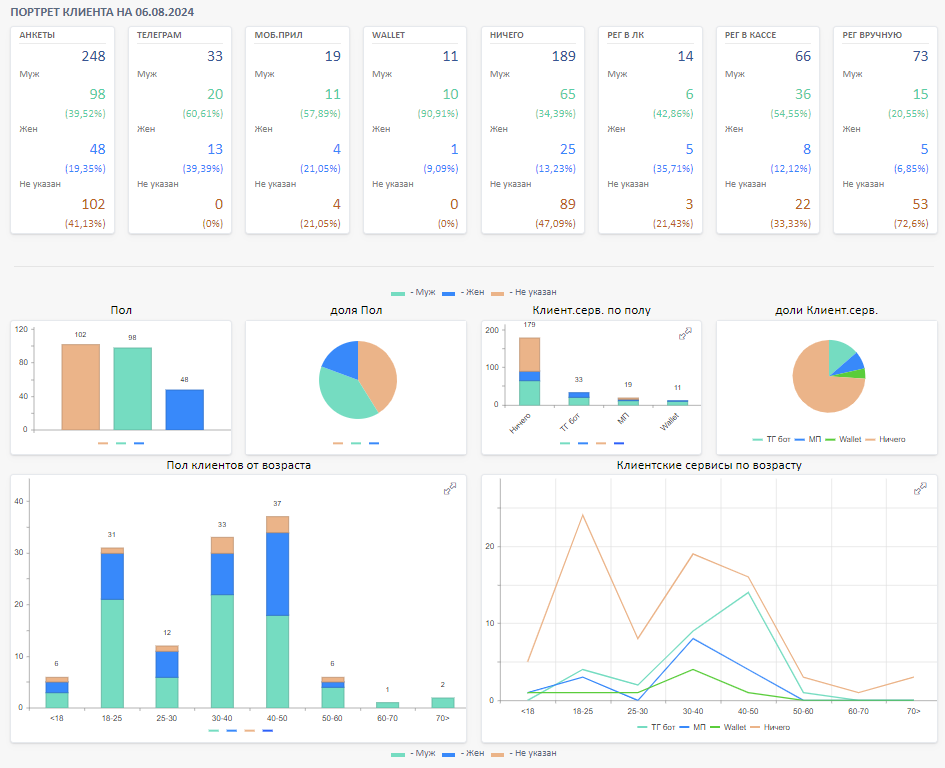Click the 40-50 age bar labeled 37

(x=277, y=612)
